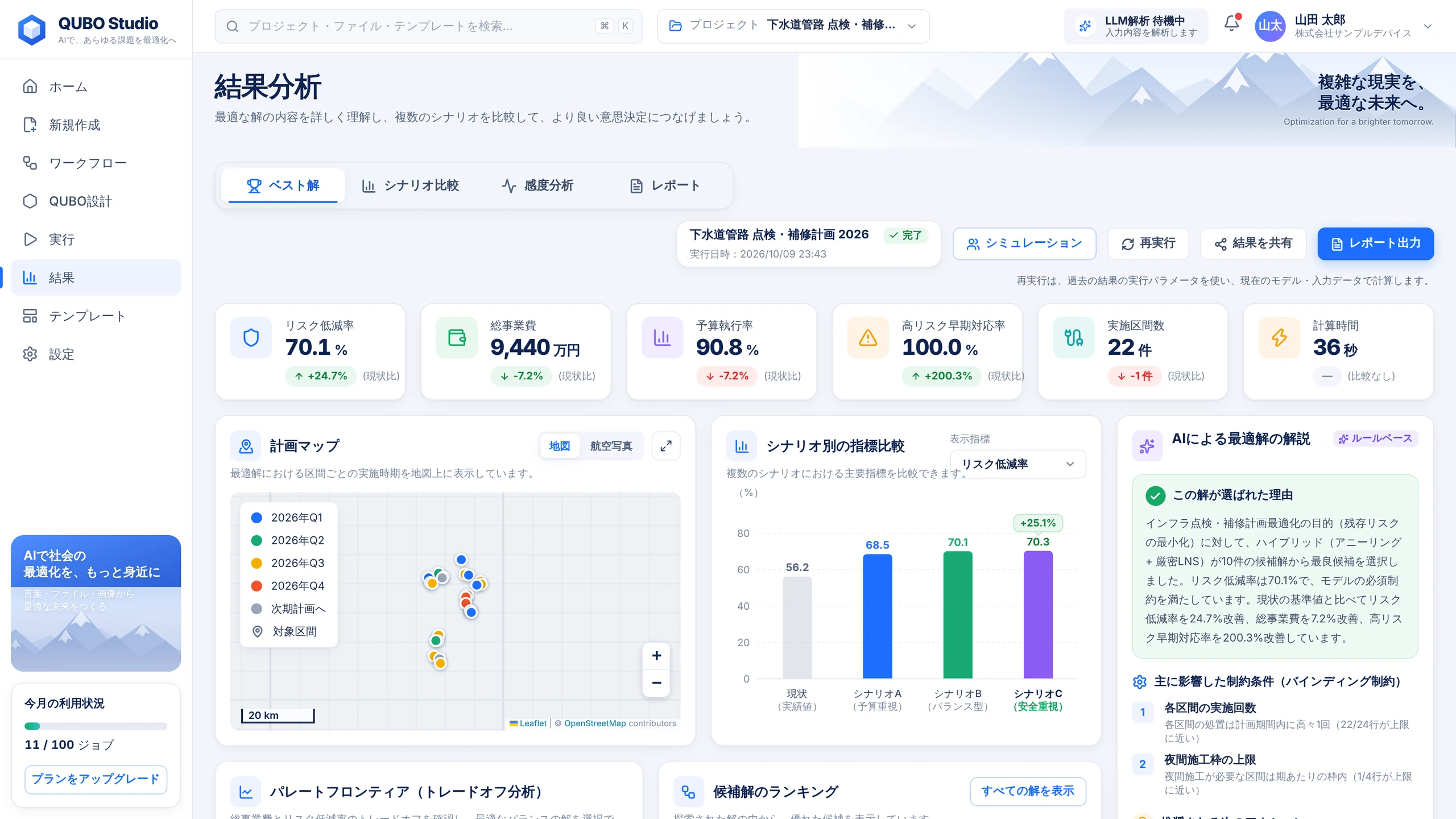Click the green map marker near the bottom

pyautogui.click(x=436, y=640)
